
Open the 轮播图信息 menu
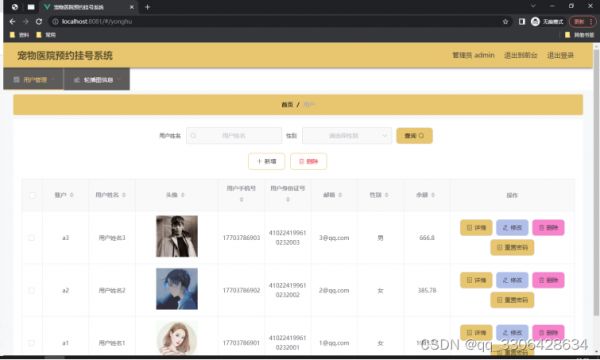coord(97,79)
